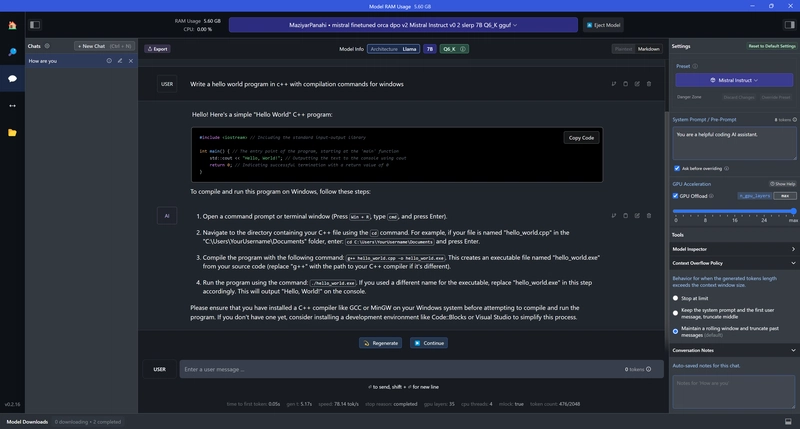800x429 pixels.
Task: Copy icon on the USER message row
Action: (626, 84)
